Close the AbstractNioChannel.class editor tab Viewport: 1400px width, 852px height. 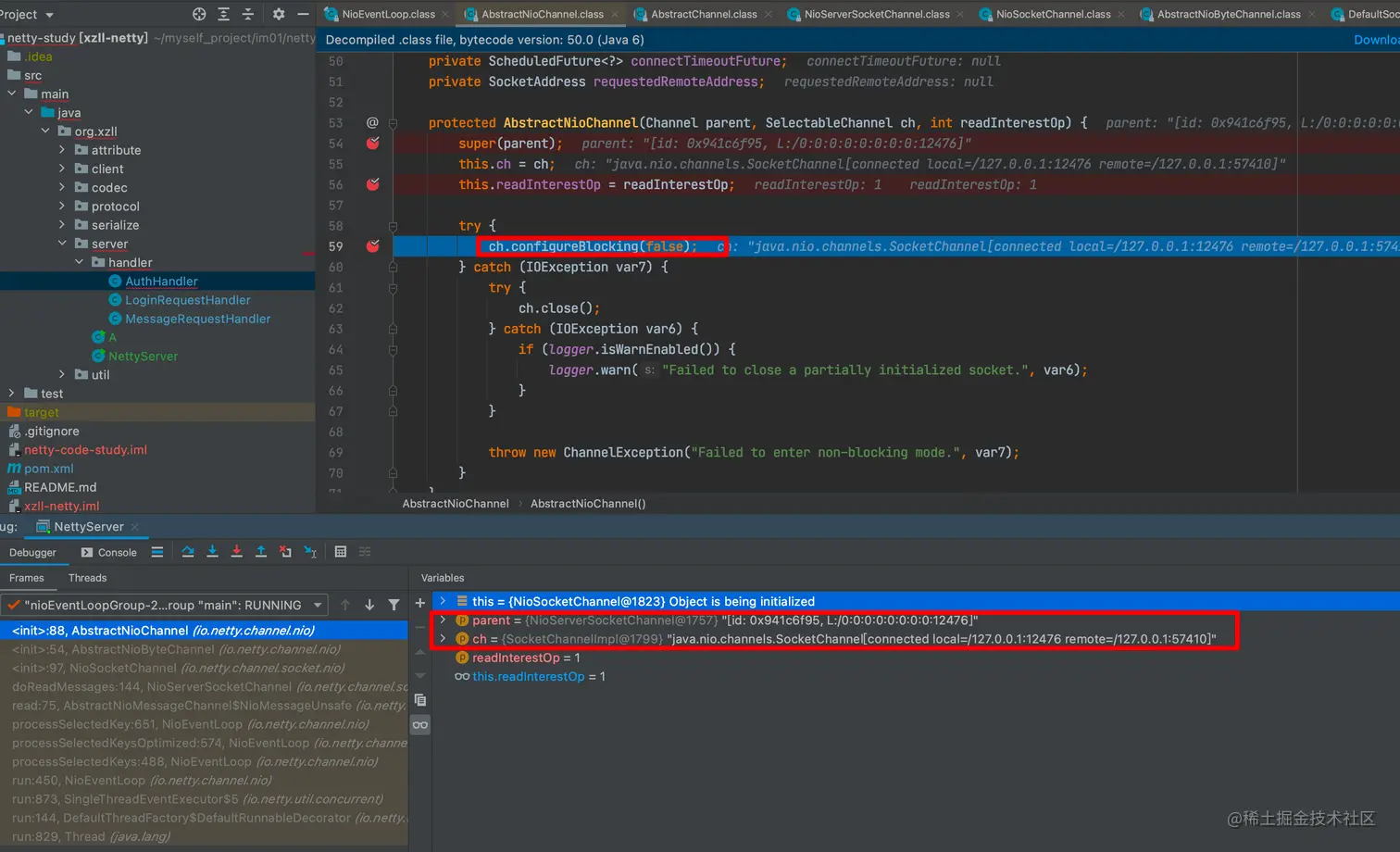[x=615, y=15]
